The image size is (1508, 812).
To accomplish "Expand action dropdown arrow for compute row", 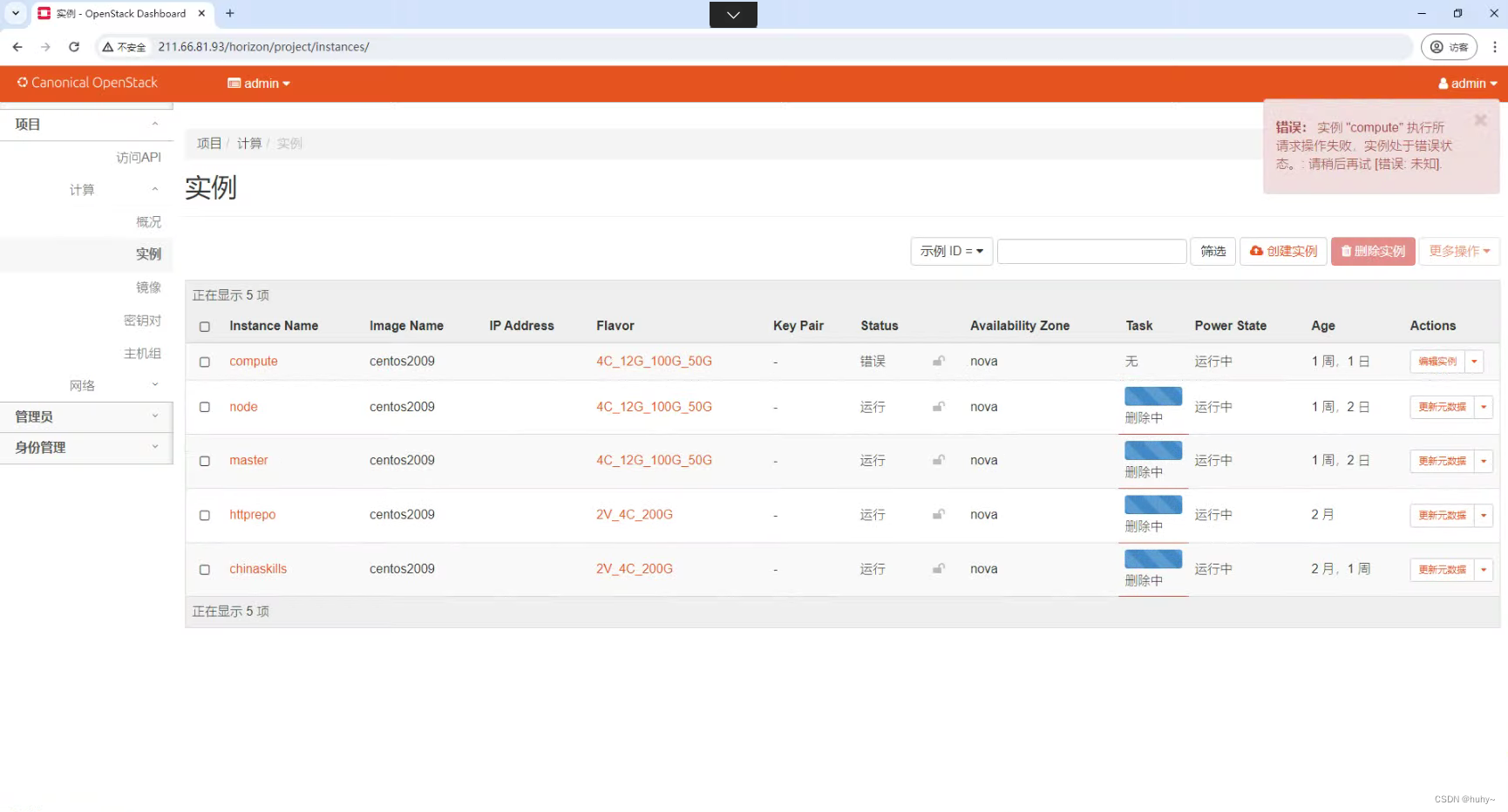I will pyautogui.click(x=1474, y=362).
